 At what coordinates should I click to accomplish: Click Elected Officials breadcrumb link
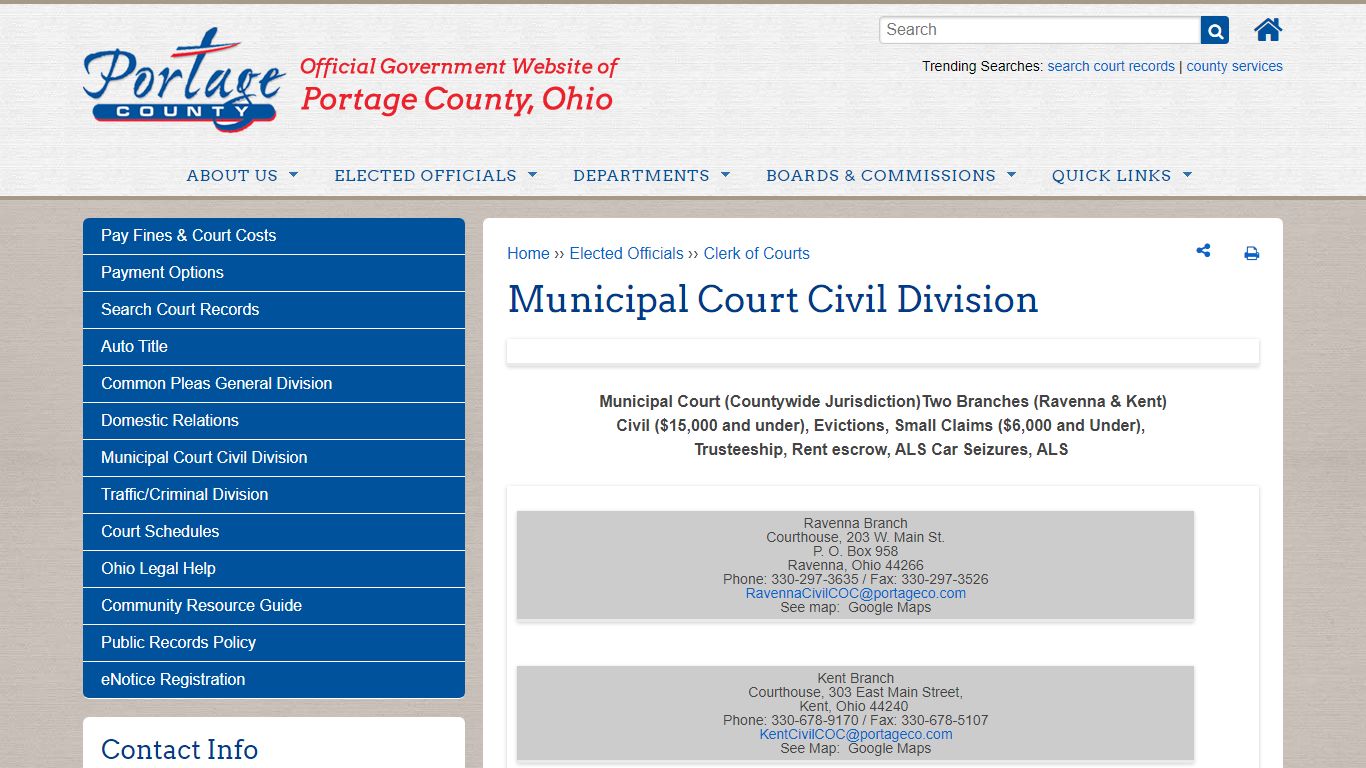(x=626, y=253)
